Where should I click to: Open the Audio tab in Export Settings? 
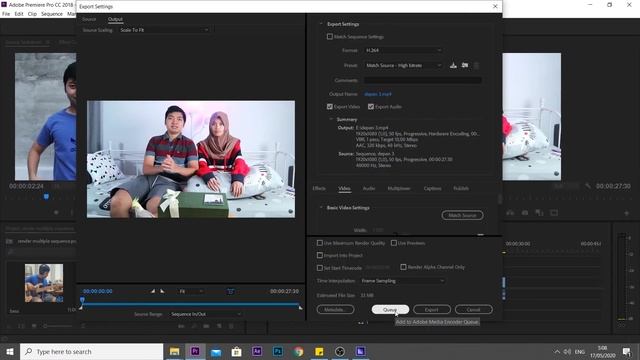tap(369, 188)
